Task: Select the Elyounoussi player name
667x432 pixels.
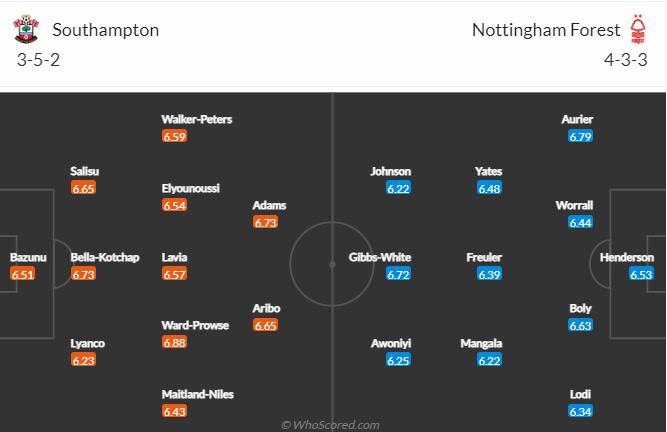Action: [191, 188]
